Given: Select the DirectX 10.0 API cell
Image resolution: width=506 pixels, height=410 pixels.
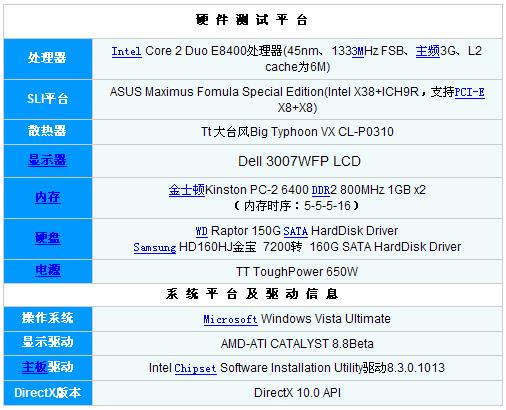Looking at the screenshot, I should point(297,393).
